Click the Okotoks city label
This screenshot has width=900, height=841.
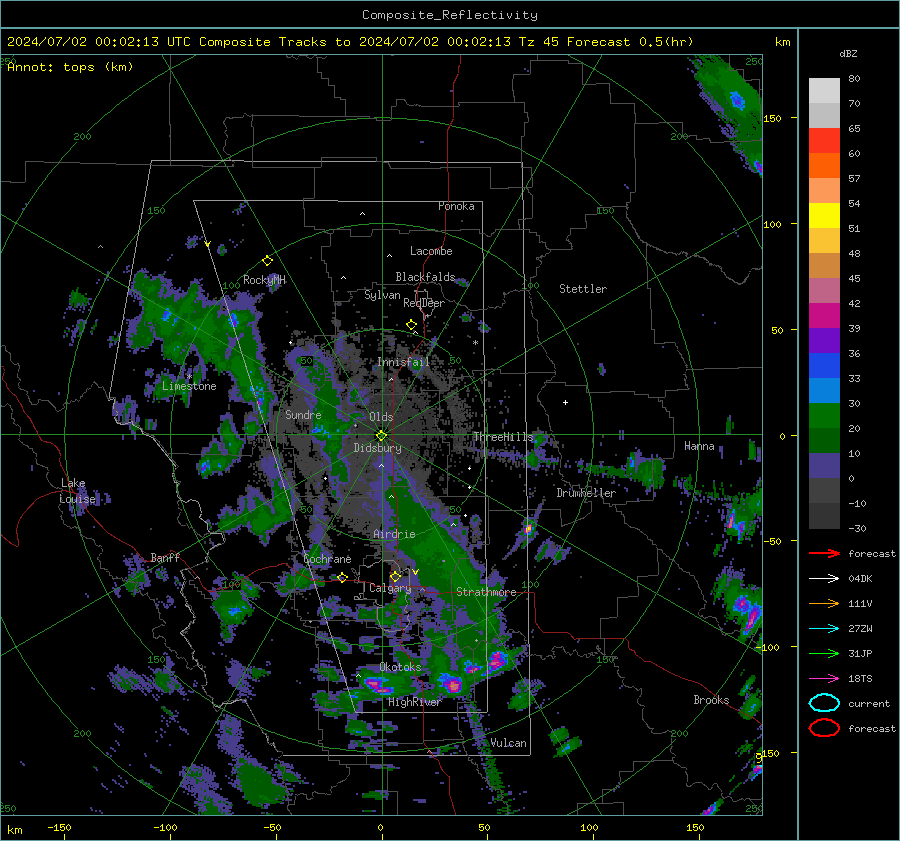[x=400, y=667]
